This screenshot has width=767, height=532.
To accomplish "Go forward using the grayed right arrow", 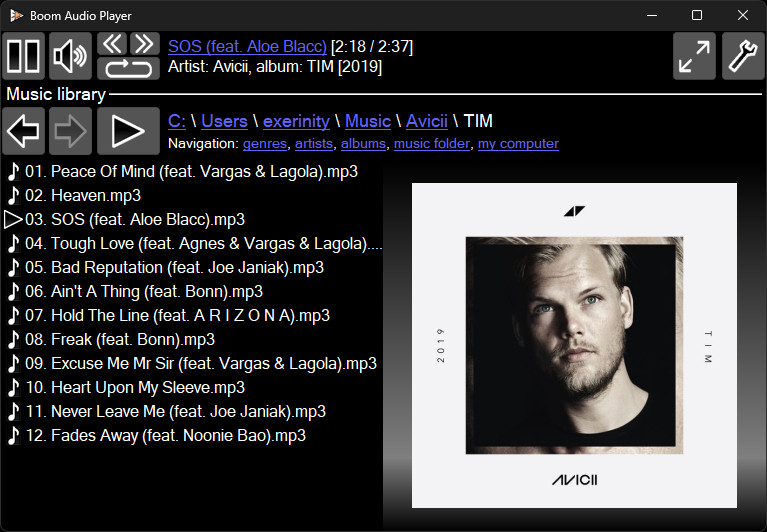I will 70,131.
